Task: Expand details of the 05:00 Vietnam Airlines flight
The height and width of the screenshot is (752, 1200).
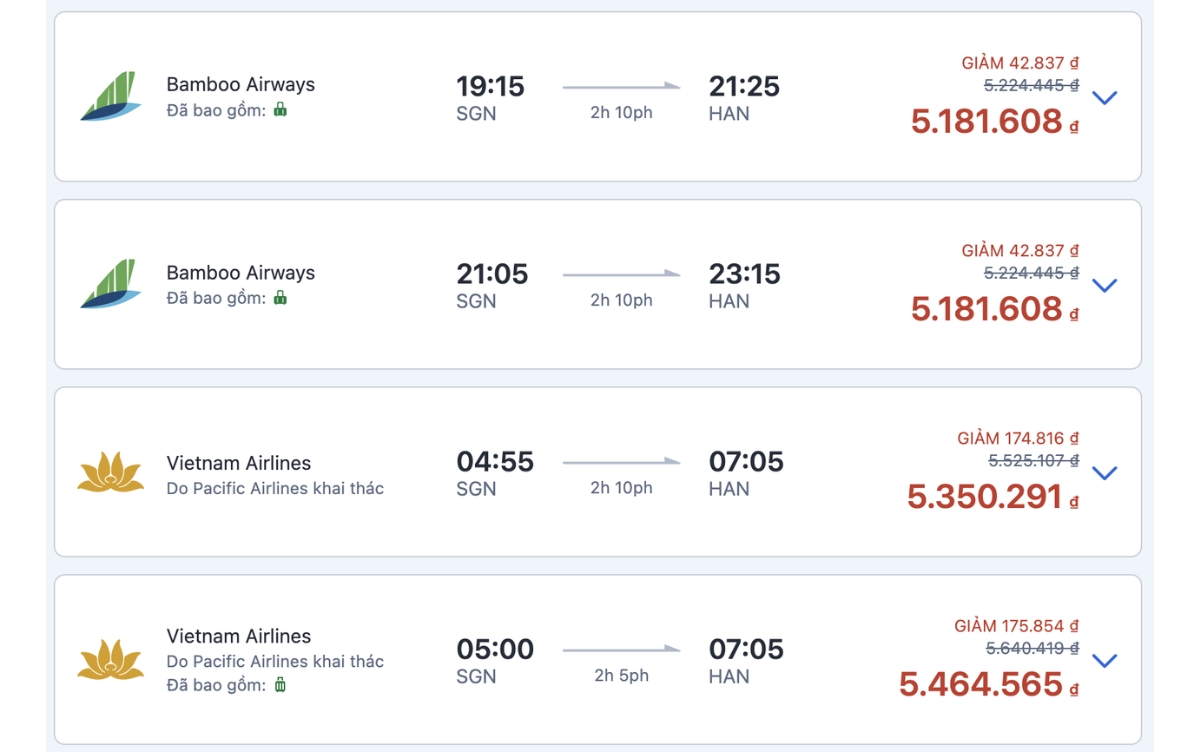Action: click(x=1105, y=661)
